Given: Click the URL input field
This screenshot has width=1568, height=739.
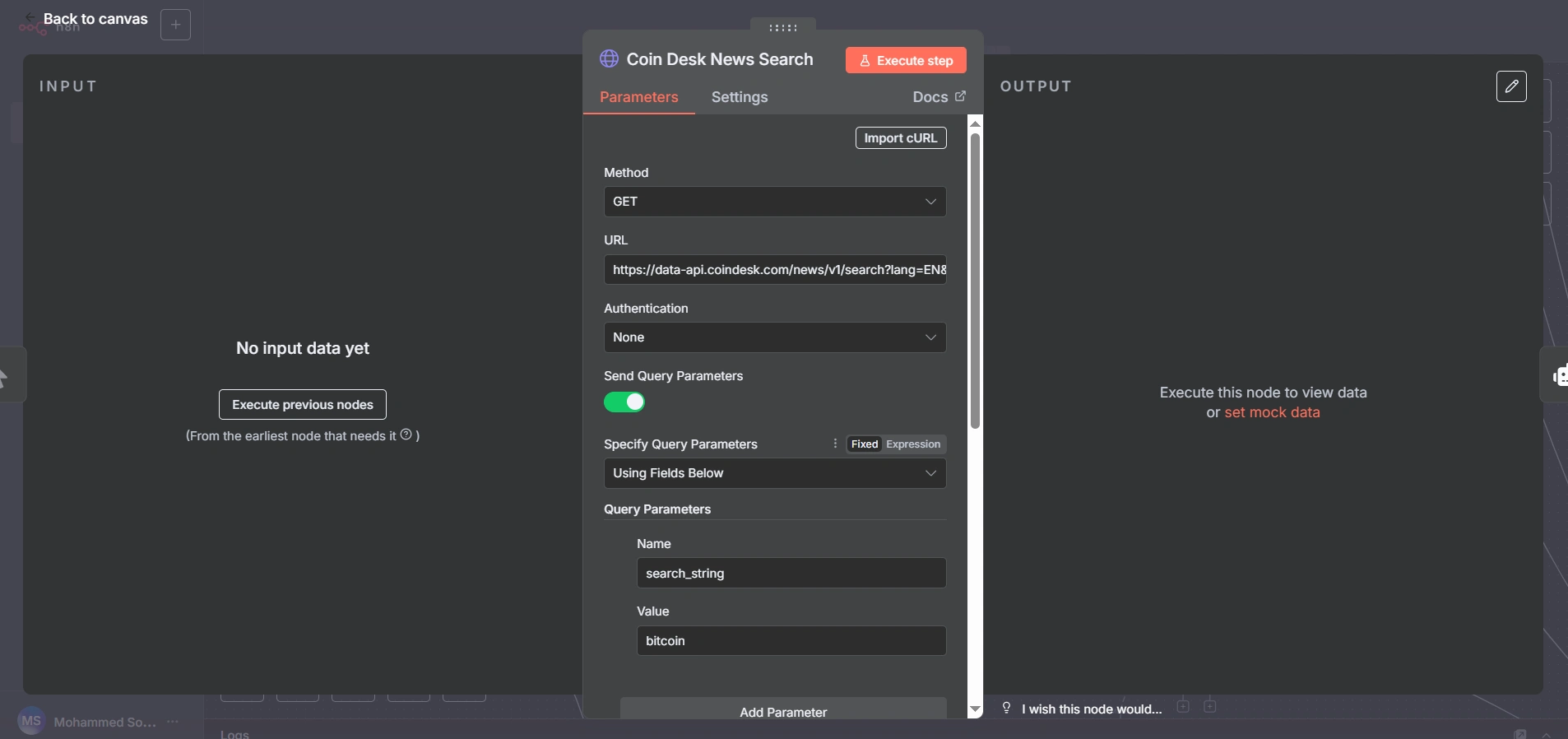Looking at the screenshot, I should [x=774, y=270].
